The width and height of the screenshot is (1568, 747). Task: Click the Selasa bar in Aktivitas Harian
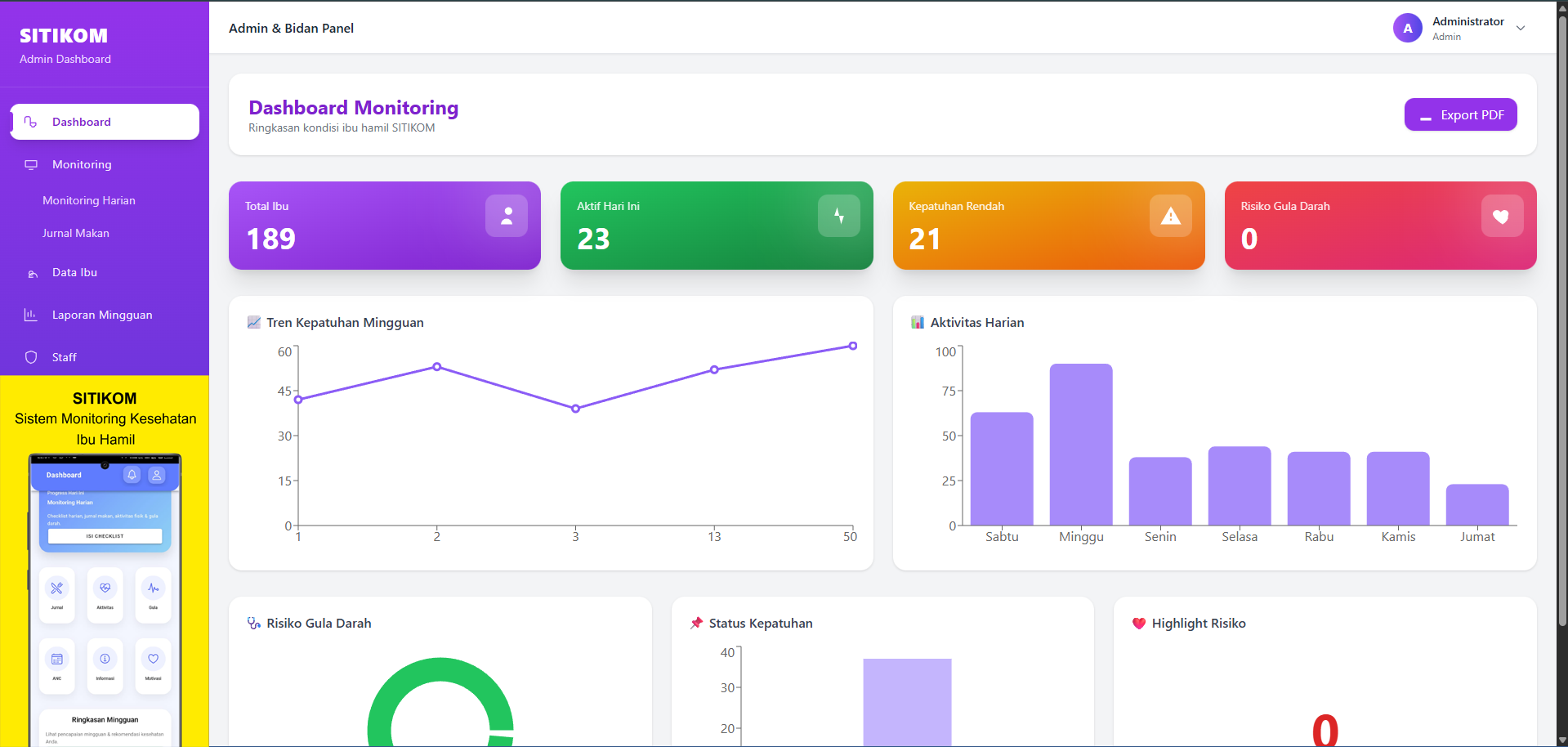coord(1240,486)
